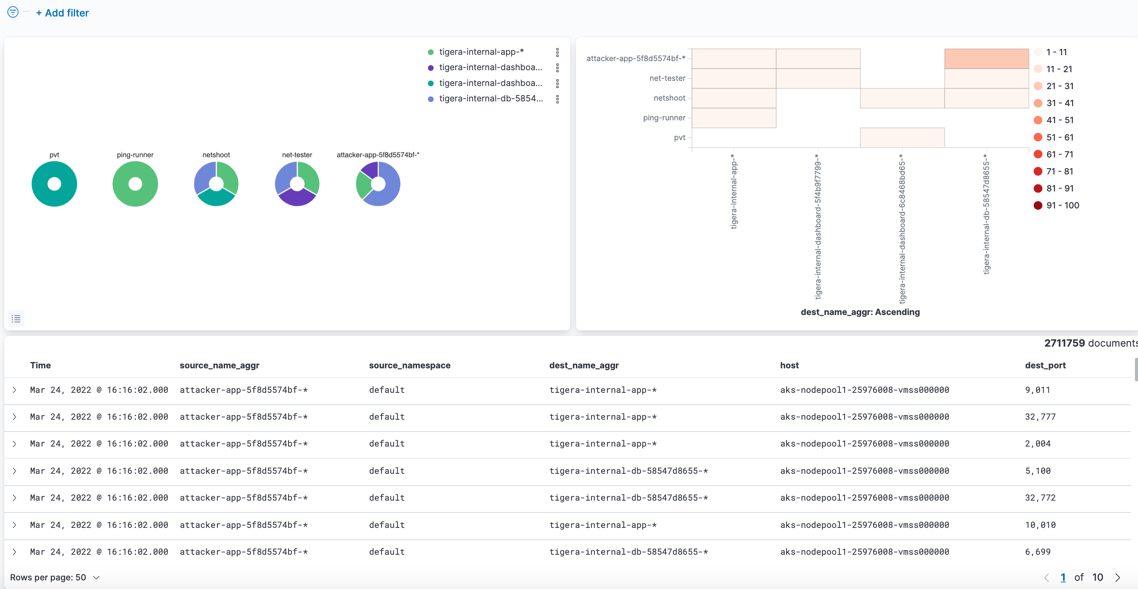
Task: Expand the row with dest_port 5,100
Action: [14, 471]
